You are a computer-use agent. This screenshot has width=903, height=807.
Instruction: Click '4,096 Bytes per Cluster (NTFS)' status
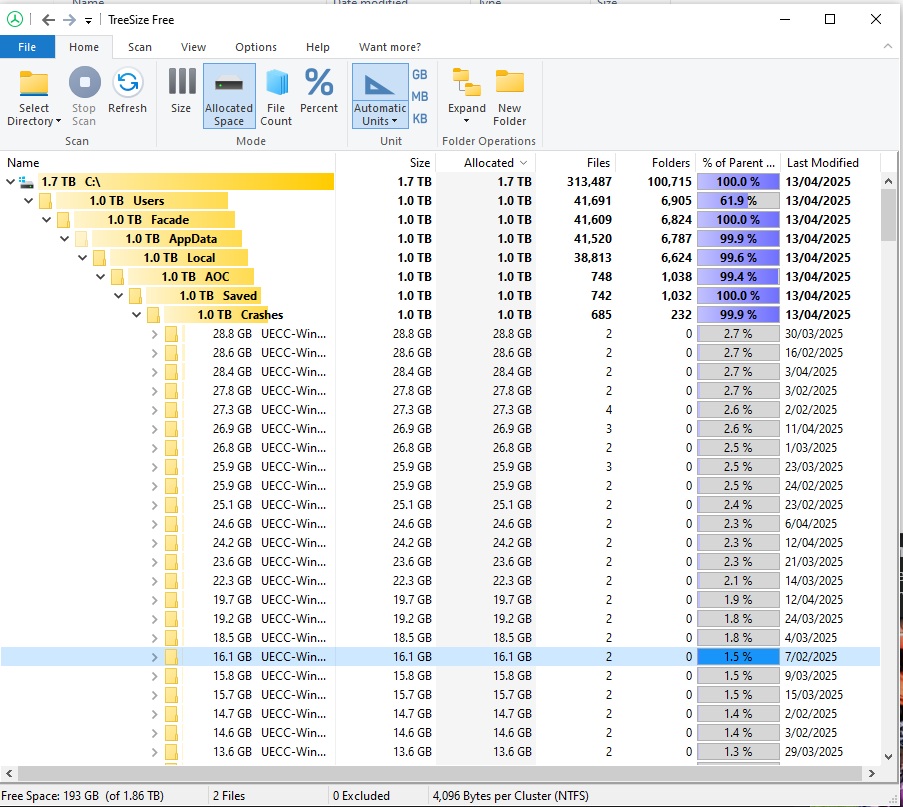510,796
